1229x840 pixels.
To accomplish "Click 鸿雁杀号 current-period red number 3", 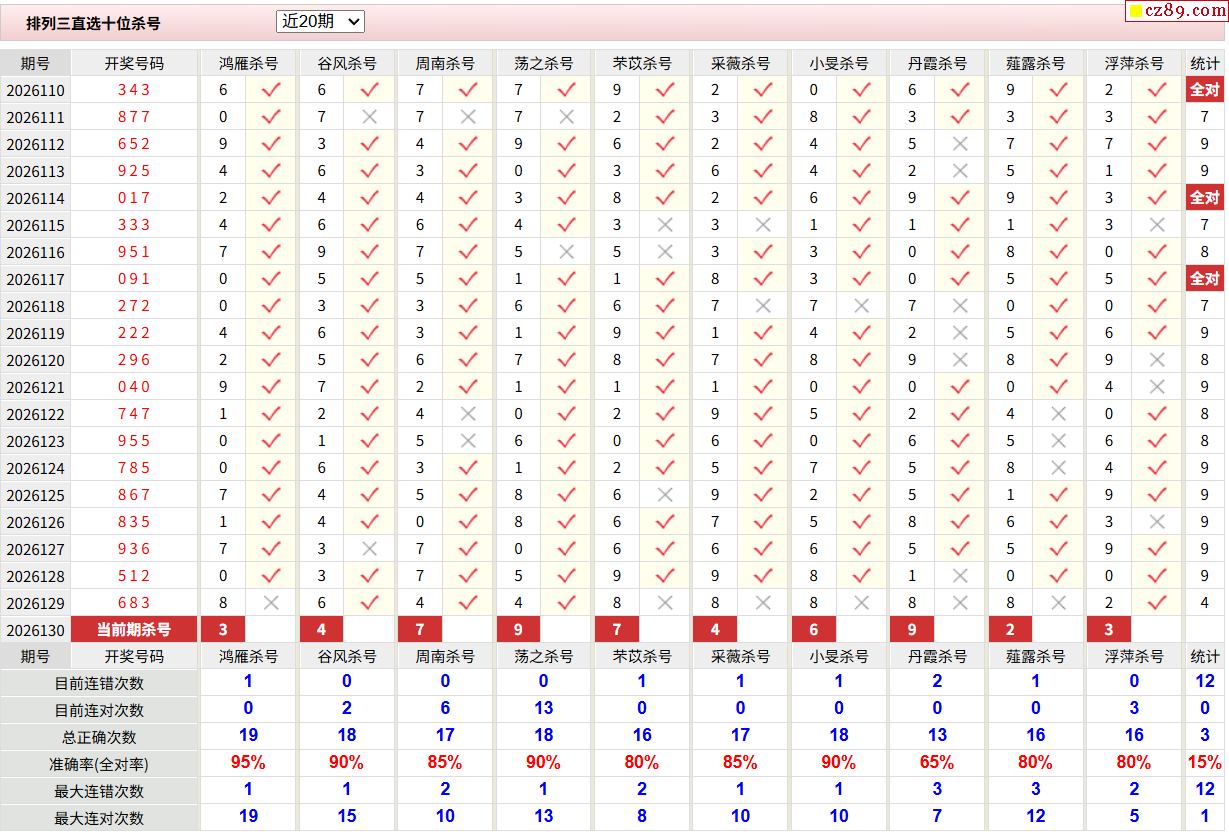I will [223, 630].
